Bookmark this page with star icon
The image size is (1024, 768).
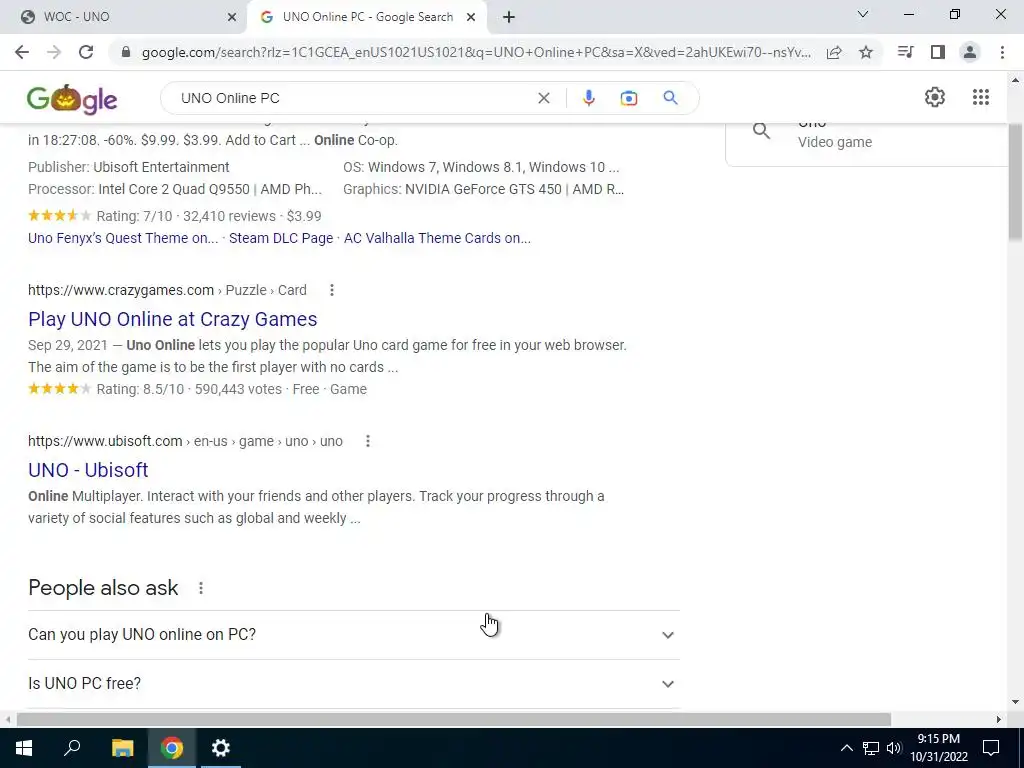(866, 52)
